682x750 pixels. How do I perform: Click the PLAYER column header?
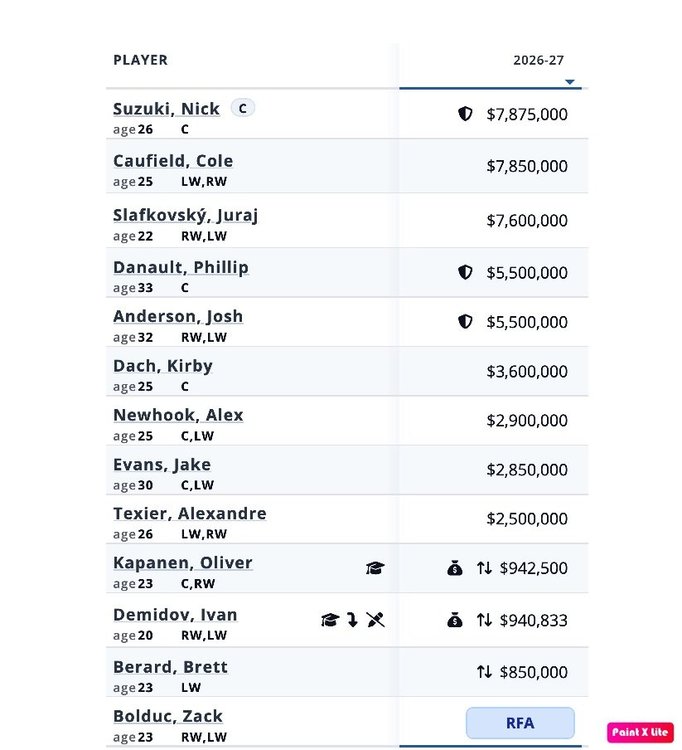click(x=141, y=60)
